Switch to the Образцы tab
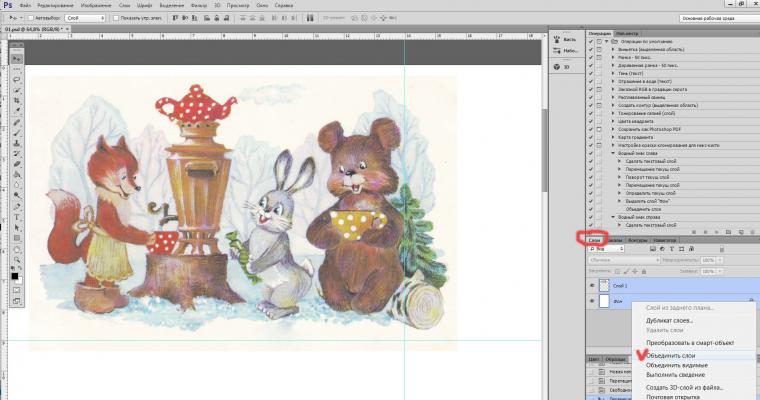Screen dimensions: 760x400 point(616,360)
